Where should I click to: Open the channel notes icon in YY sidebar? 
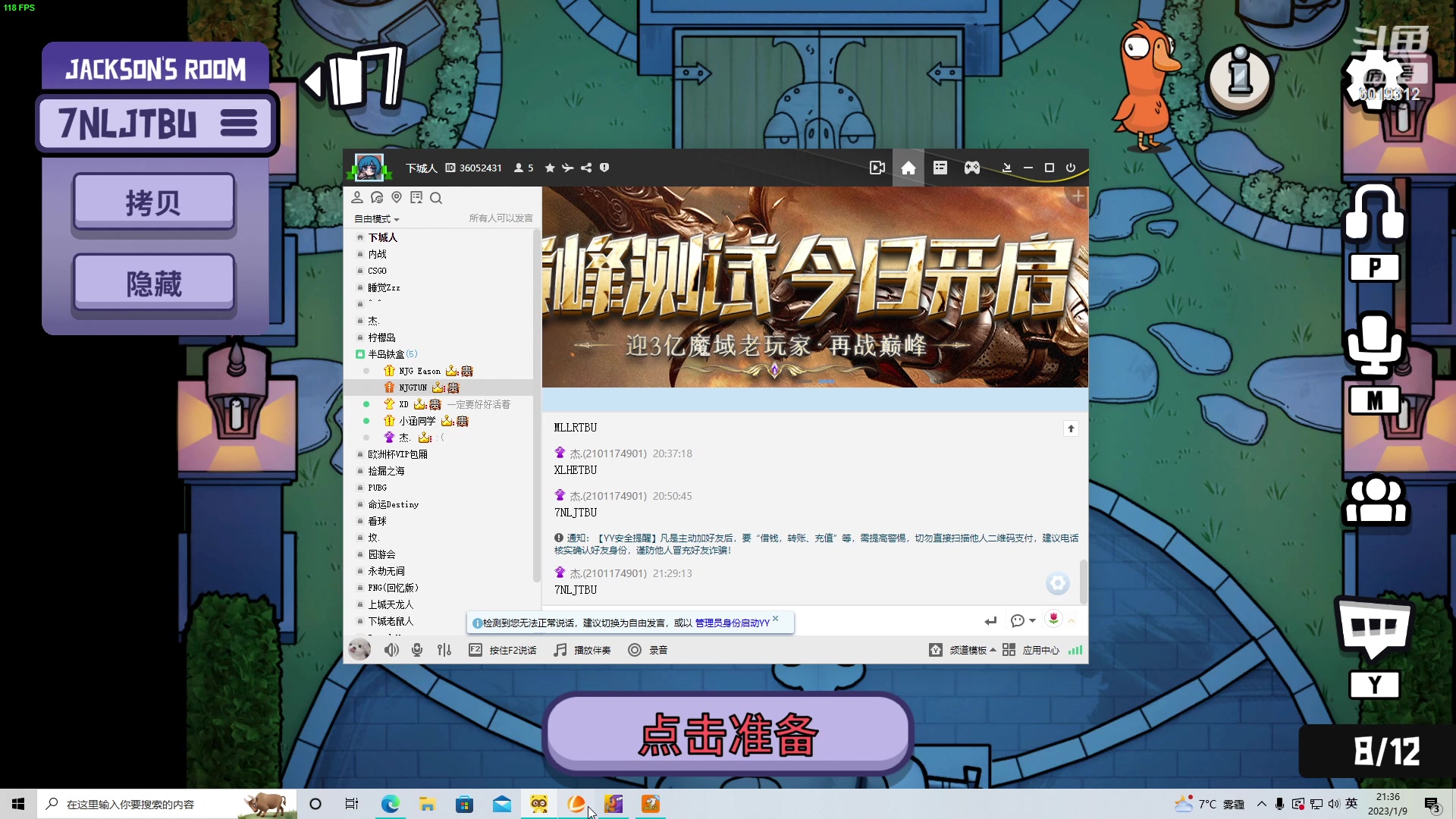point(416,198)
